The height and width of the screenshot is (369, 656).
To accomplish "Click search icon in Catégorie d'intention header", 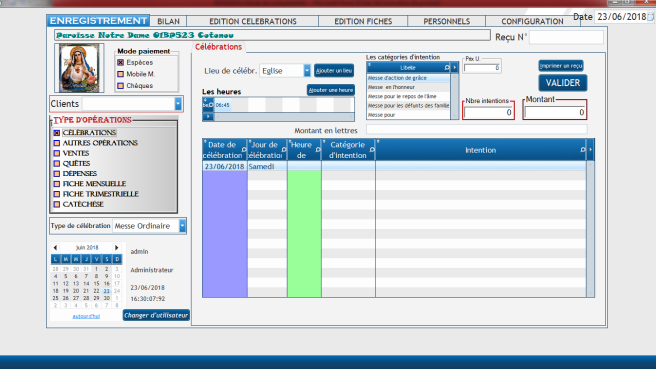I will point(372,150).
